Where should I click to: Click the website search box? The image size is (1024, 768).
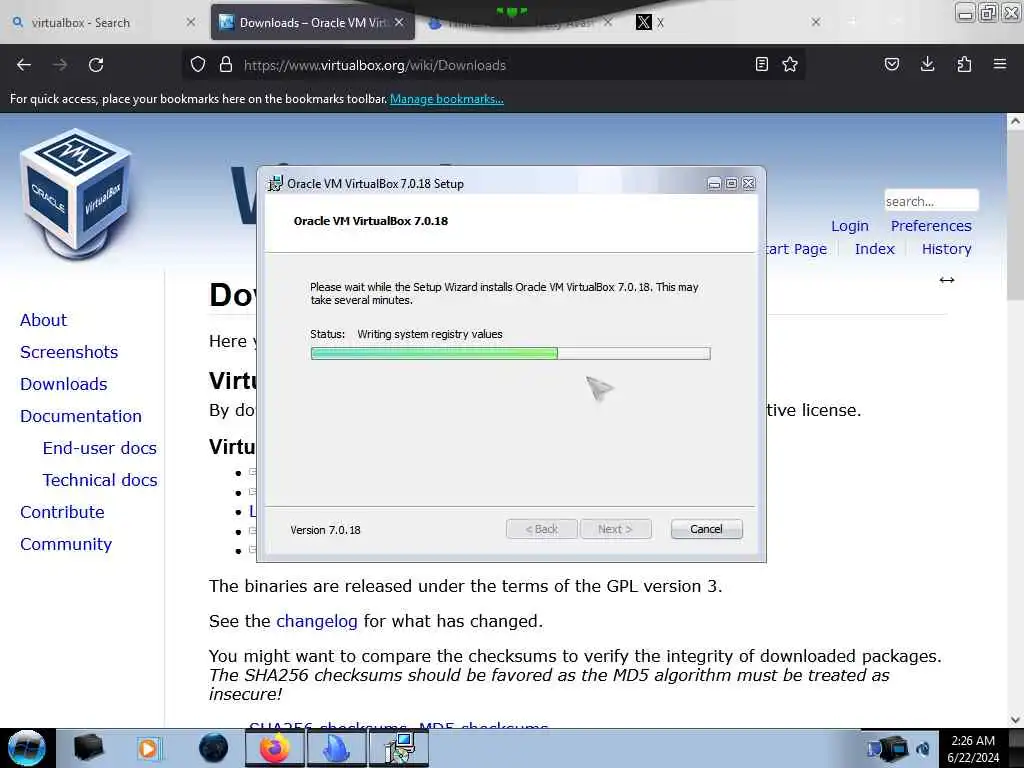coord(931,201)
